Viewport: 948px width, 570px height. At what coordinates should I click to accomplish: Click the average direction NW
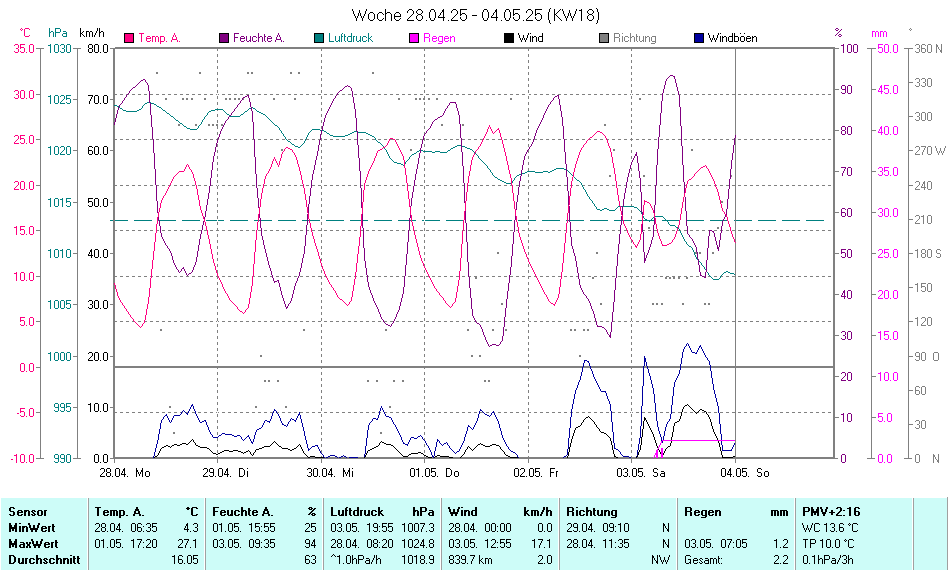click(660, 560)
